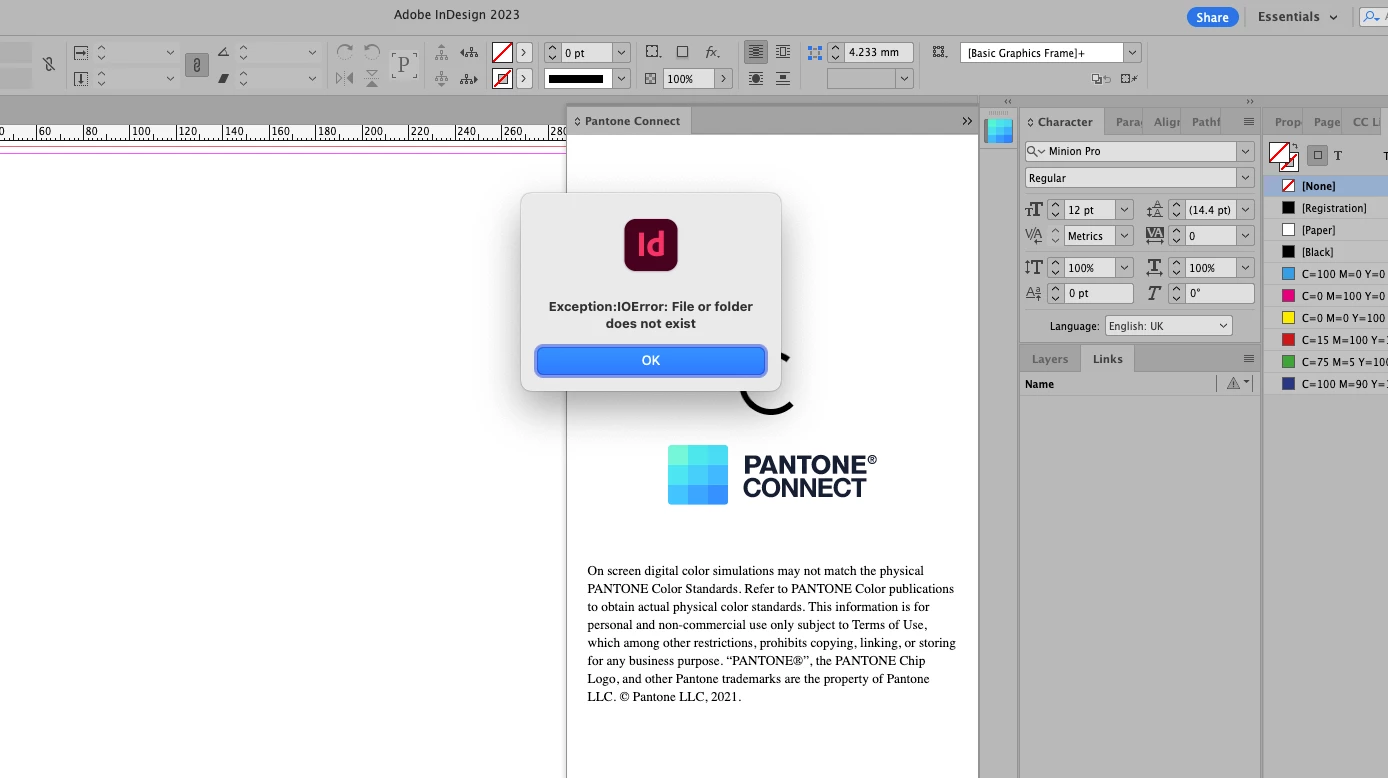Image resolution: width=1388 pixels, height=778 pixels.
Task: Open the fx effects menu icon
Action: [712, 52]
